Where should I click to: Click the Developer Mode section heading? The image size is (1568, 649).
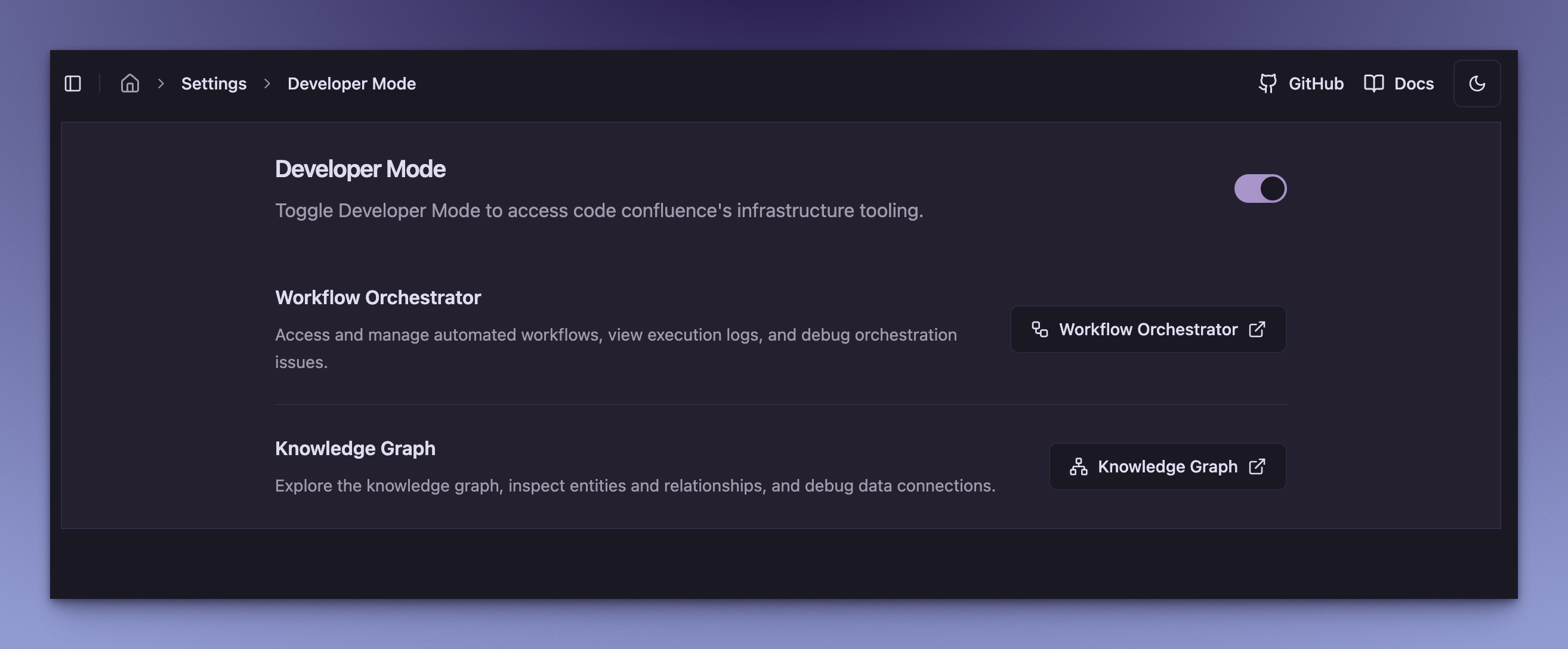point(360,169)
